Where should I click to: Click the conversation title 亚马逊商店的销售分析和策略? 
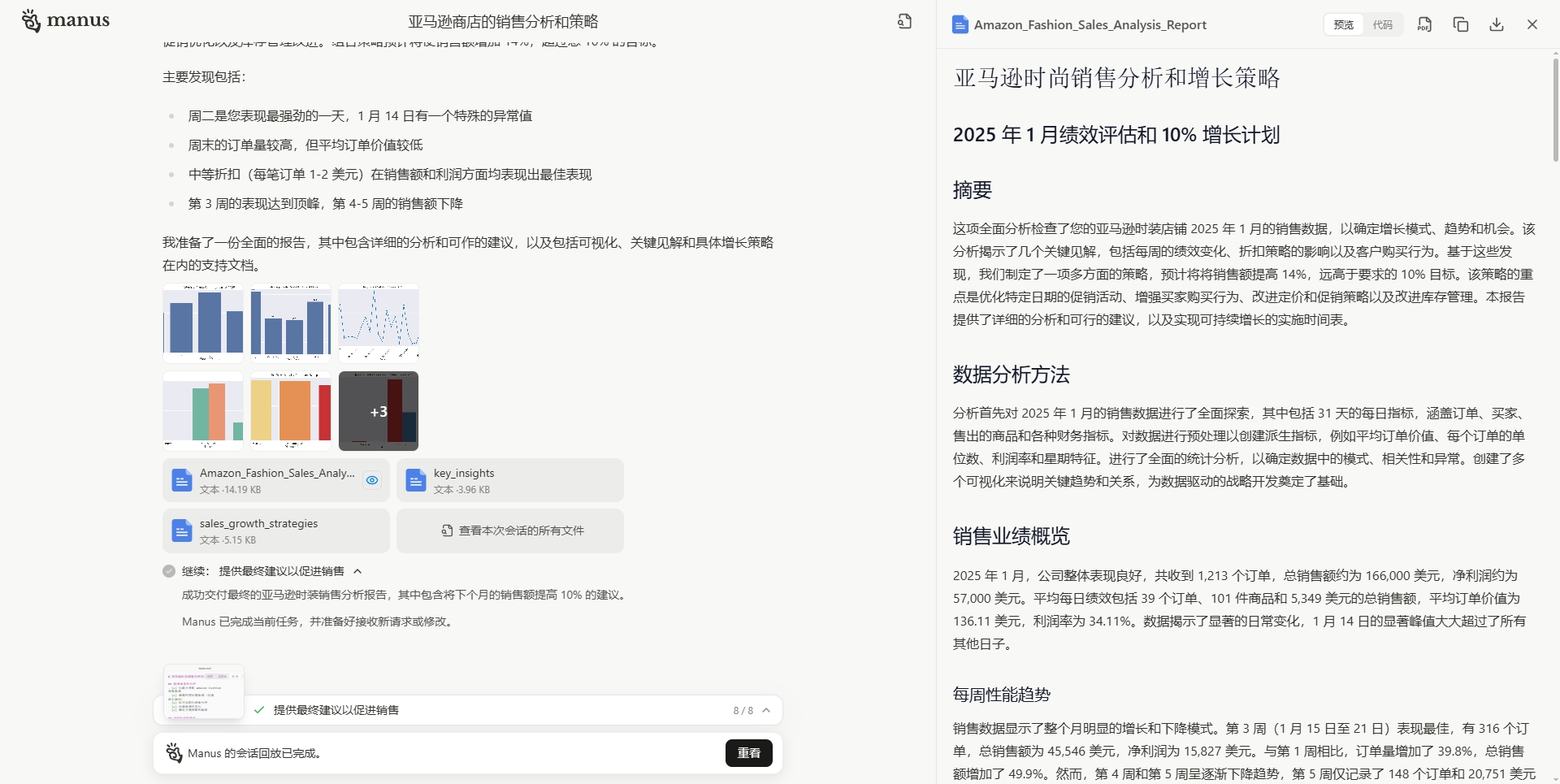click(503, 22)
